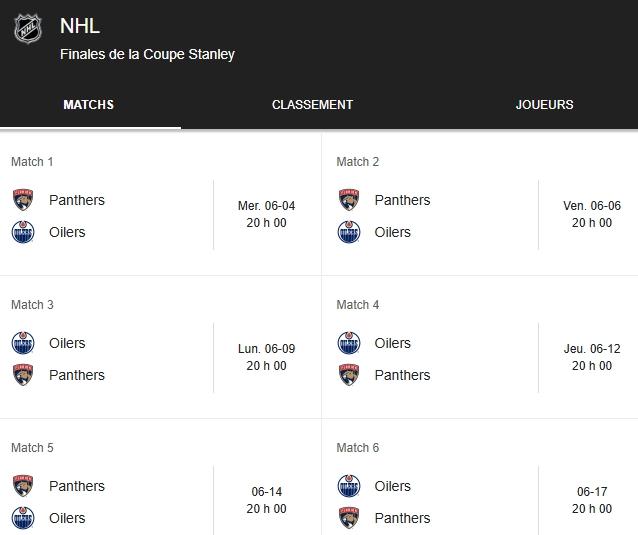Click Panthers team name in Match 3
638x535 pixels.
77,375
